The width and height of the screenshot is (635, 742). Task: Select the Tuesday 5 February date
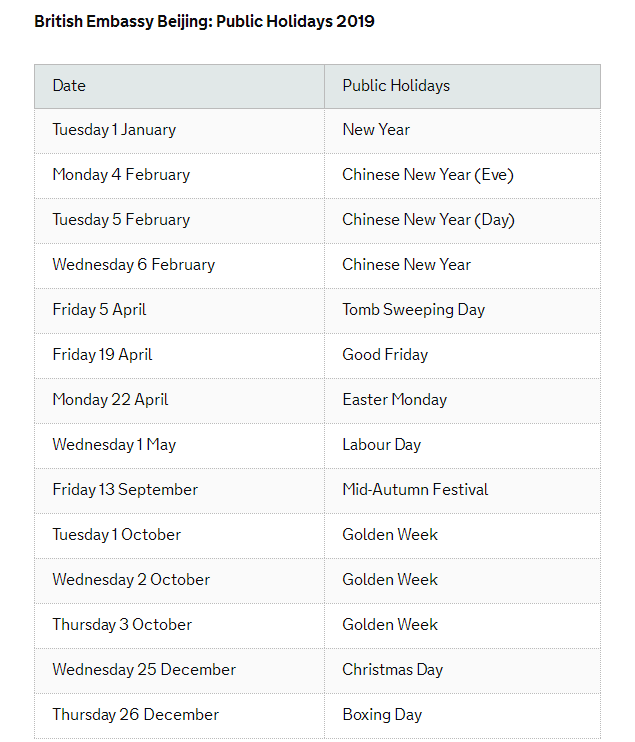click(x=121, y=220)
